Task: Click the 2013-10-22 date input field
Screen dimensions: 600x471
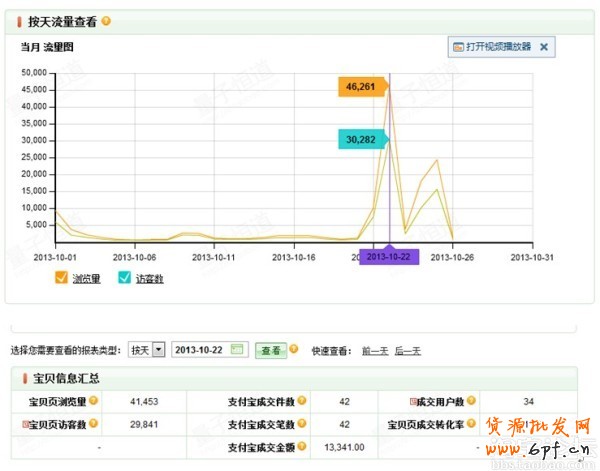Action: [201, 350]
